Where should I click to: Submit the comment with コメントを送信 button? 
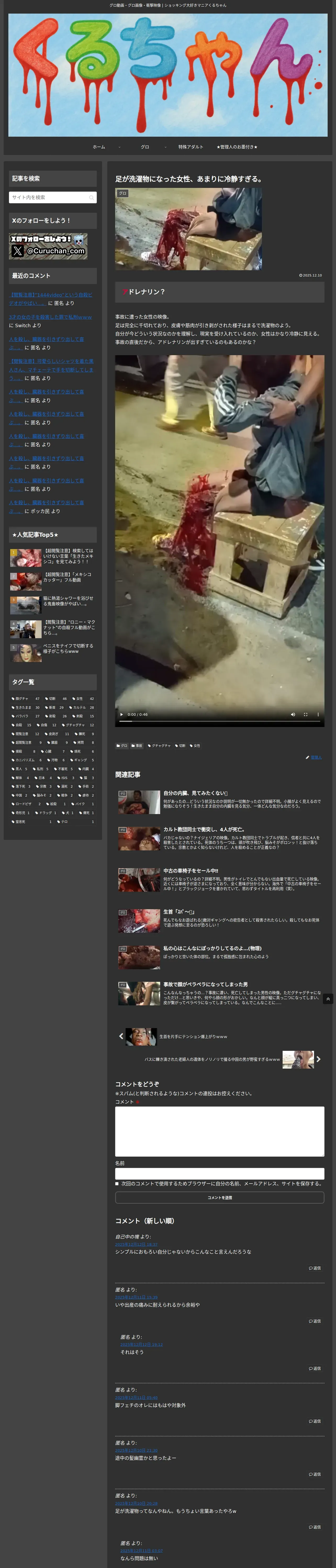pyautogui.click(x=220, y=1197)
